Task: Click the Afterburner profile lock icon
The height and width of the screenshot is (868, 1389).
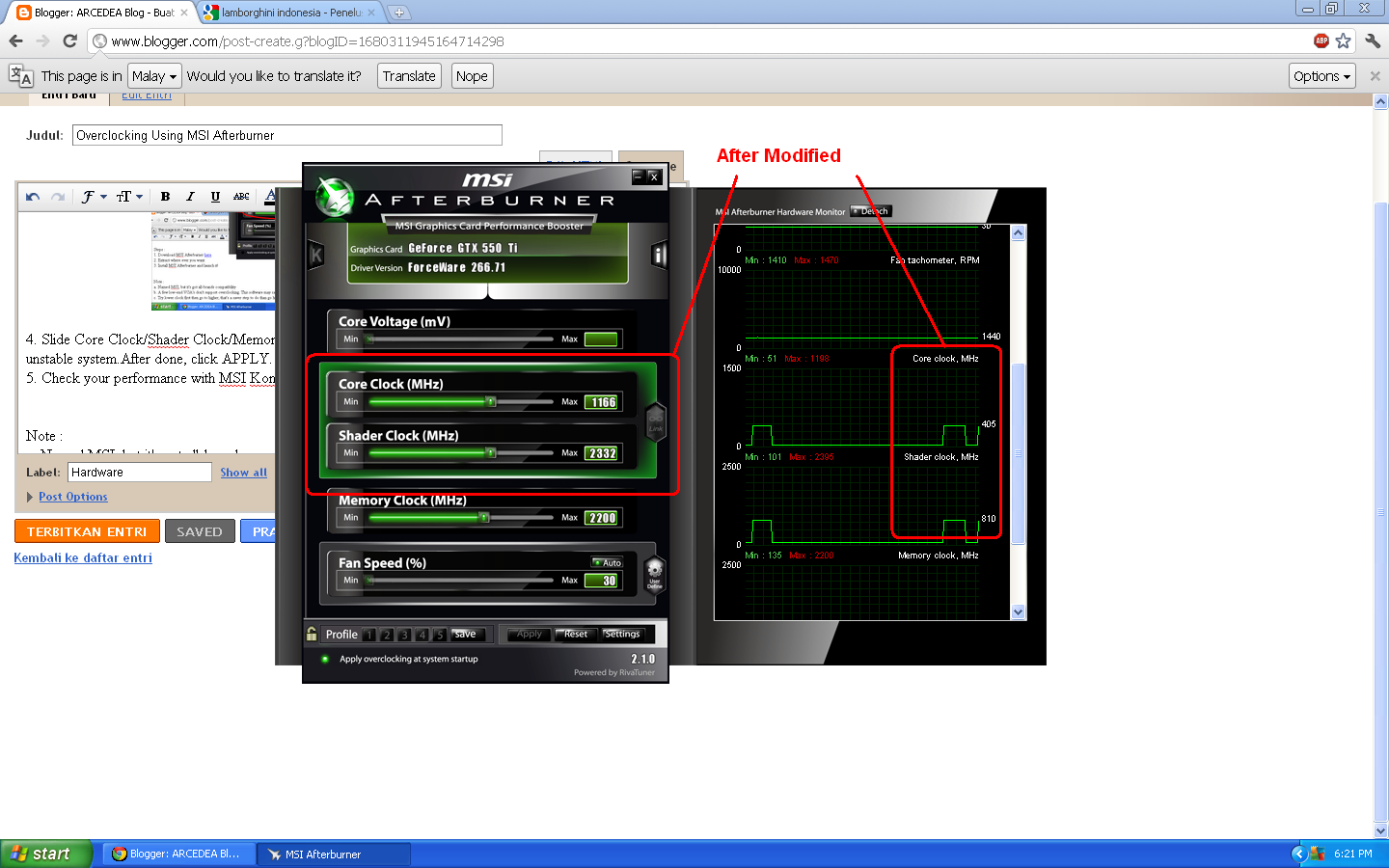Action: tap(312, 634)
